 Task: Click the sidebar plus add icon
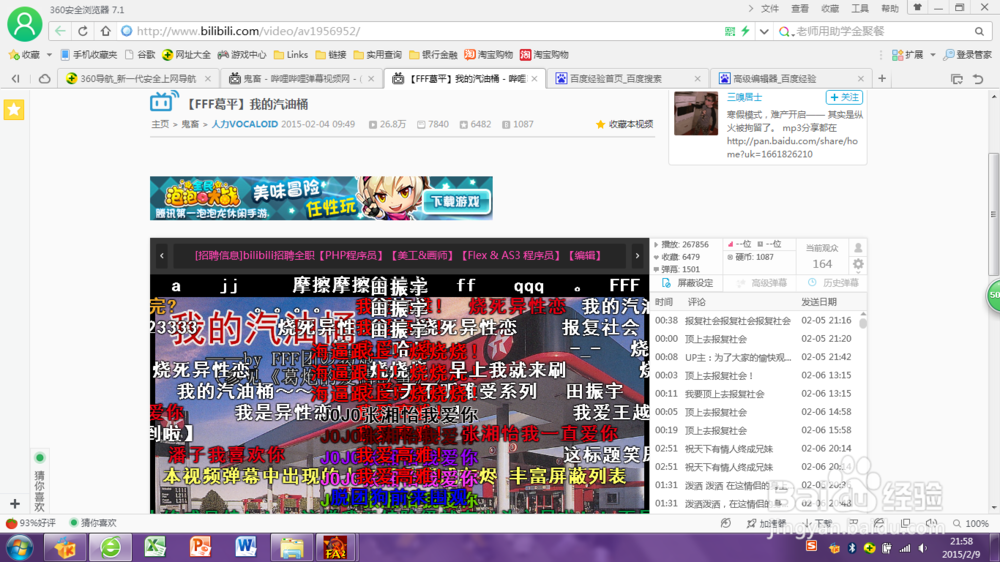(15, 504)
